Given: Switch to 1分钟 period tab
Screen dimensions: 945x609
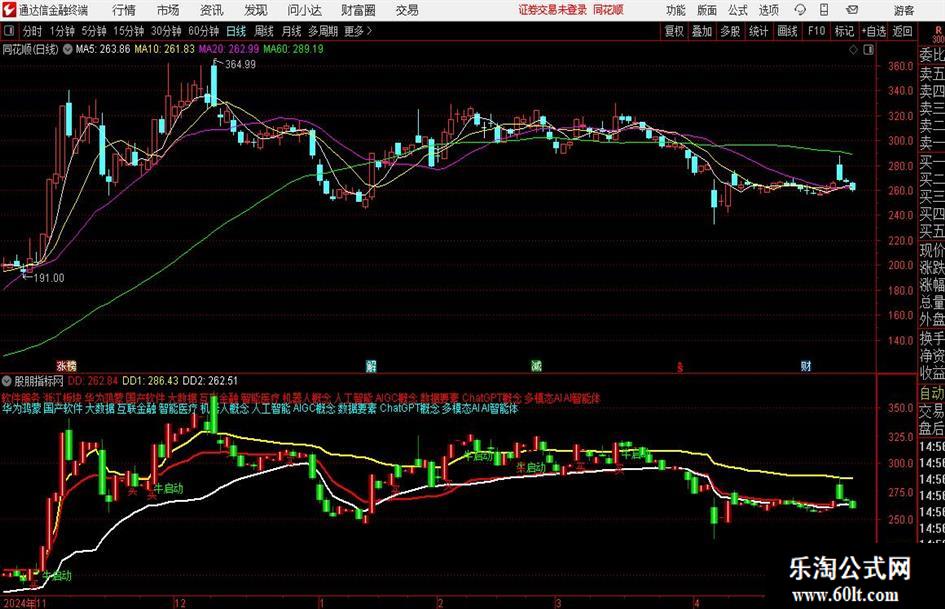Looking at the screenshot, I should point(62,31).
